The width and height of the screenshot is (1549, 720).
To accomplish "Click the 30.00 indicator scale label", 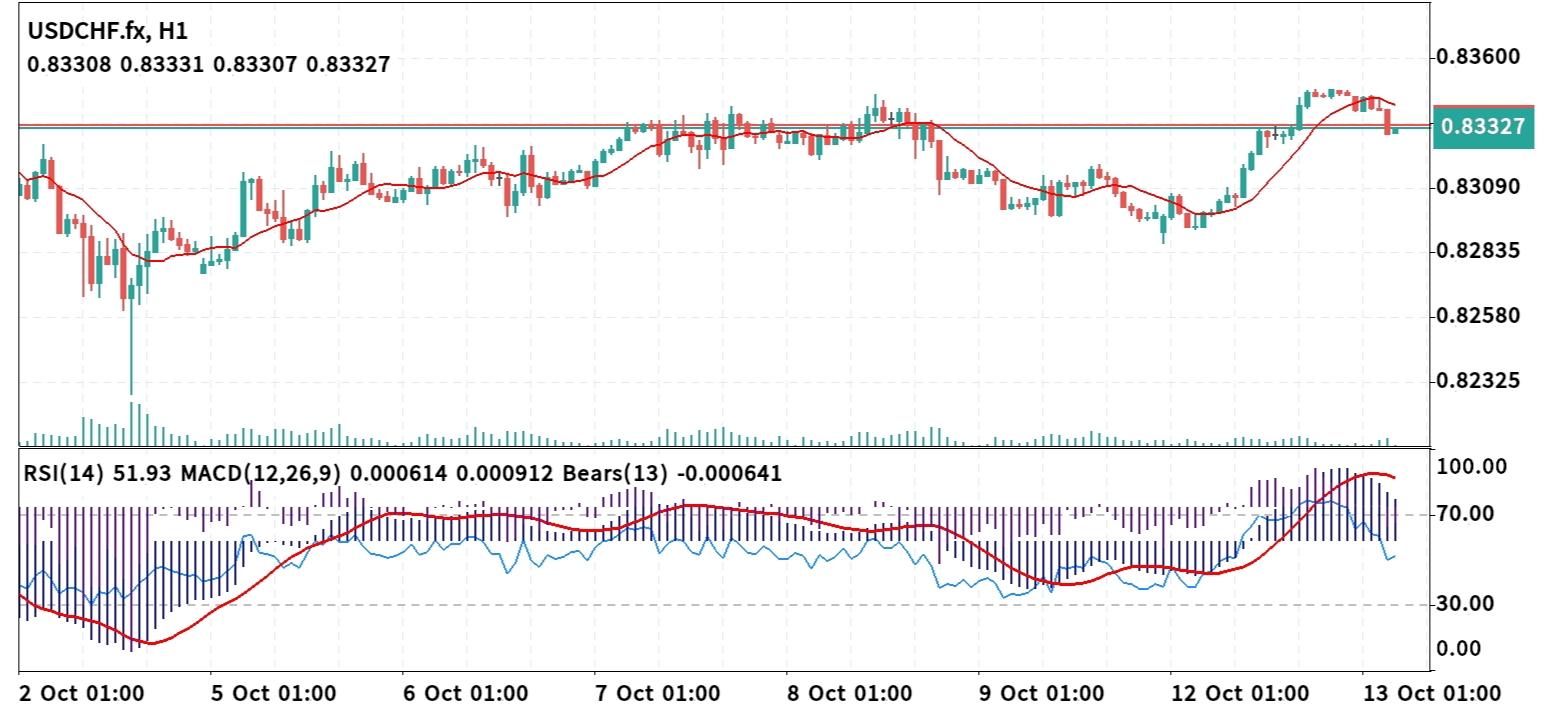I will [1466, 604].
